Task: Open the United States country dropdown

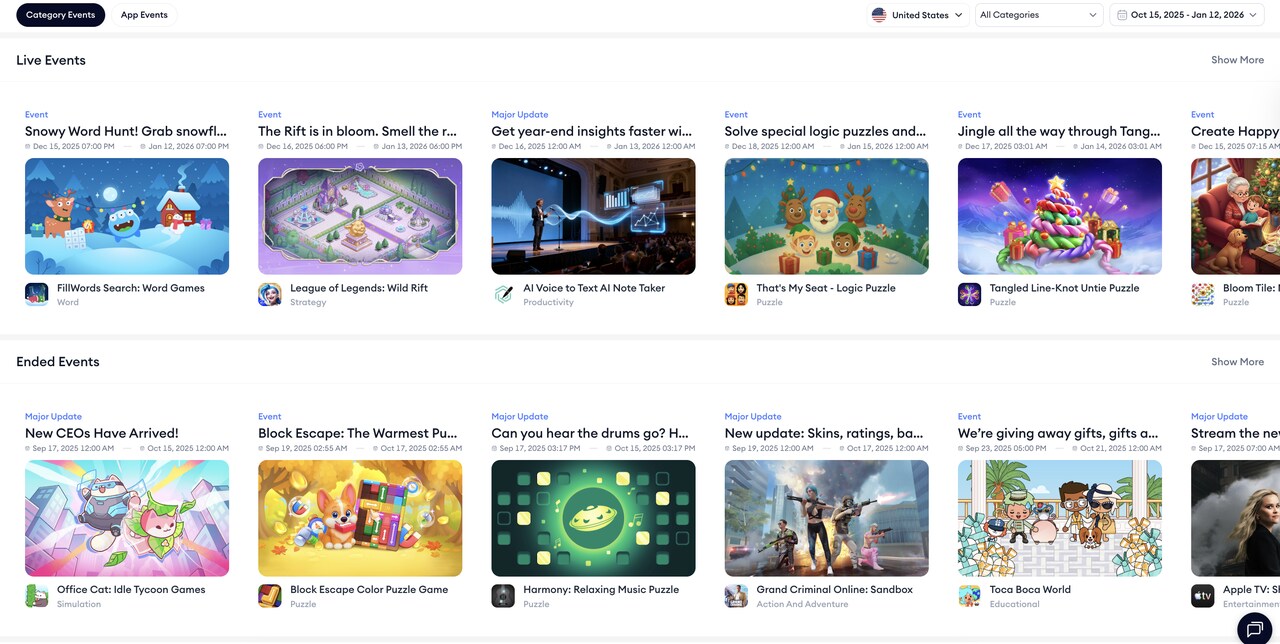Action: click(x=917, y=15)
